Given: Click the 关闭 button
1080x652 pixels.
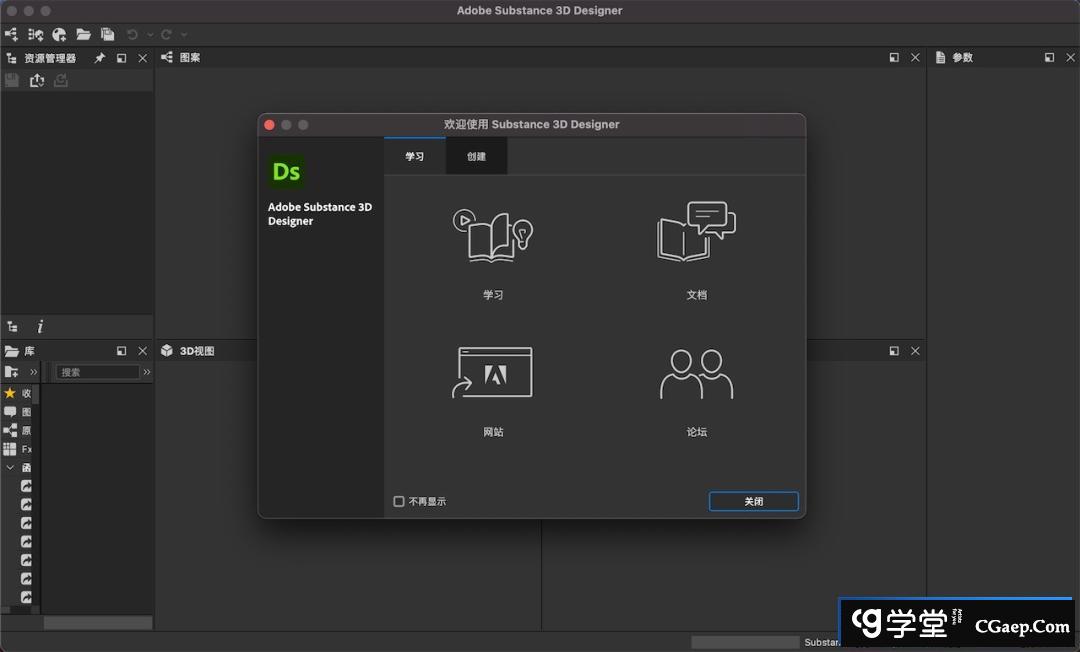Looking at the screenshot, I should tap(753, 501).
